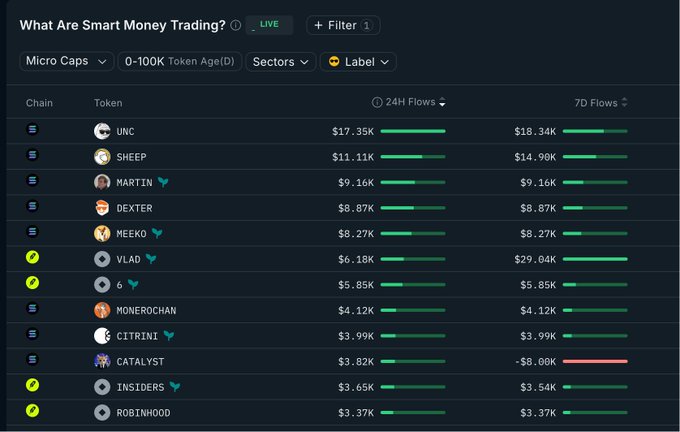Viewport: 680px width, 432px height.
Task: Click CATALYST red 7D flow bar
Action: click(x=595, y=361)
